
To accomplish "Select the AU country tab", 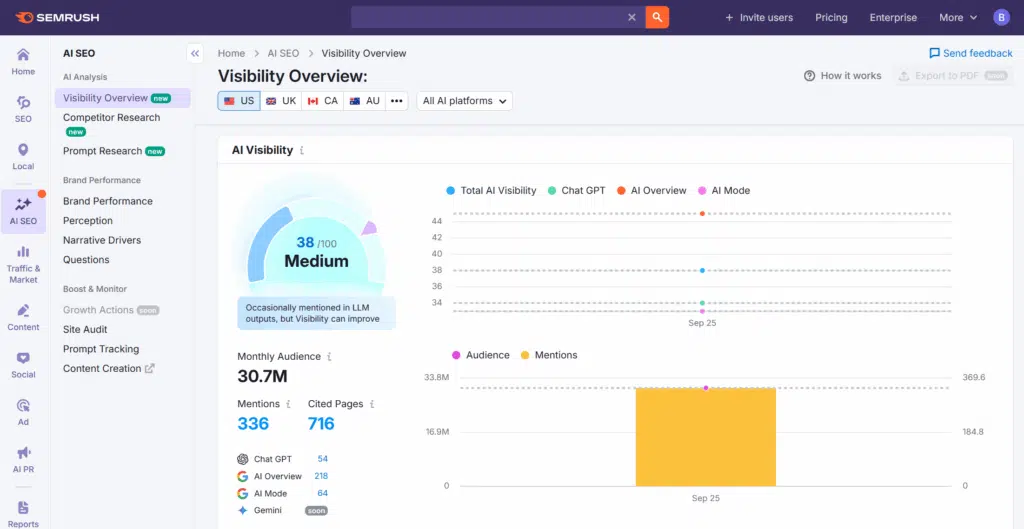I will 364,101.
